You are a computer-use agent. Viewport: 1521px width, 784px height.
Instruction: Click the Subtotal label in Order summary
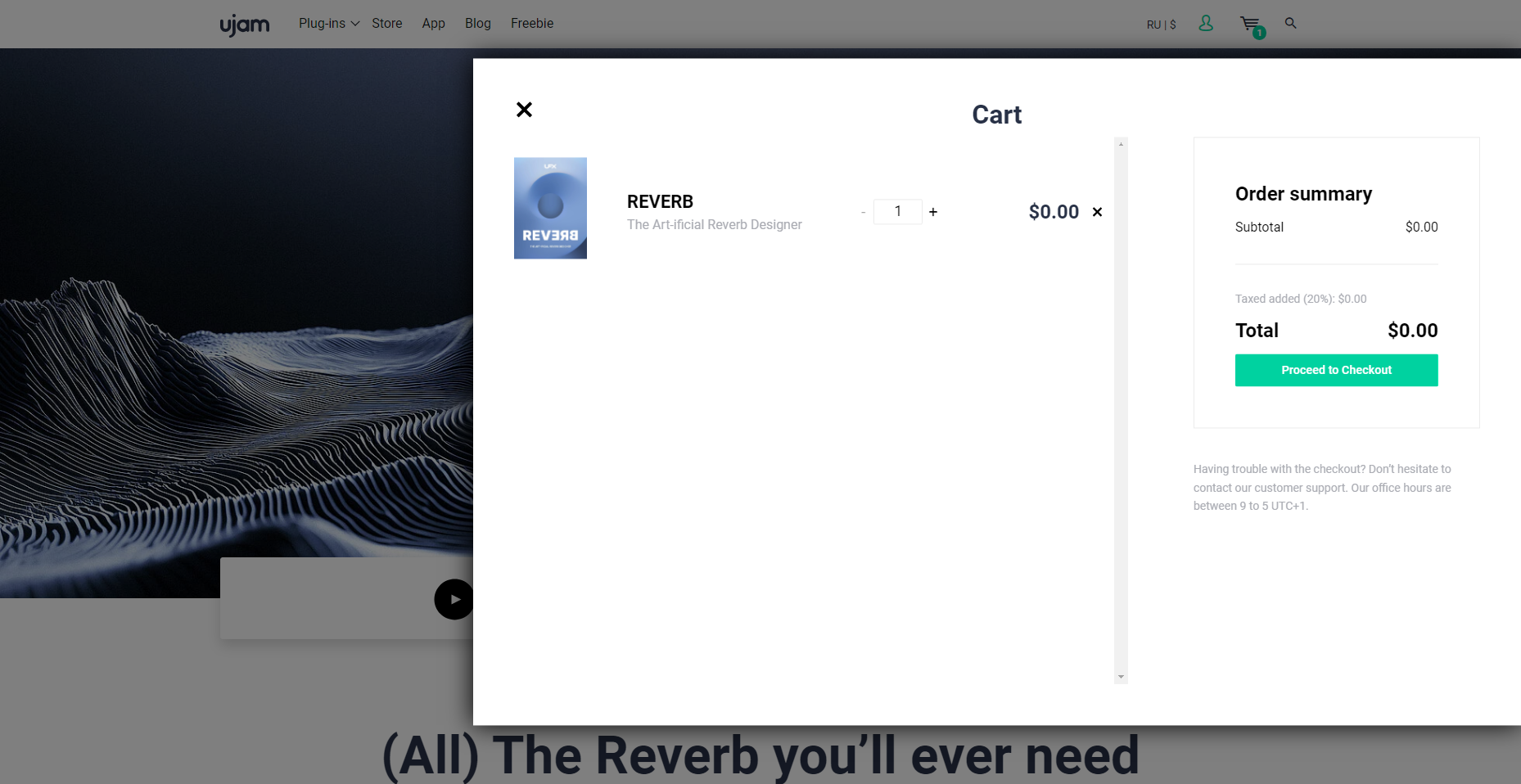1259,227
